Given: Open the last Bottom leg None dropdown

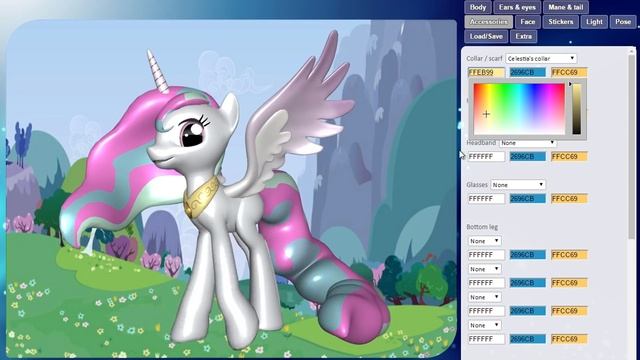Looking at the screenshot, I should click(x=484, y=325).
